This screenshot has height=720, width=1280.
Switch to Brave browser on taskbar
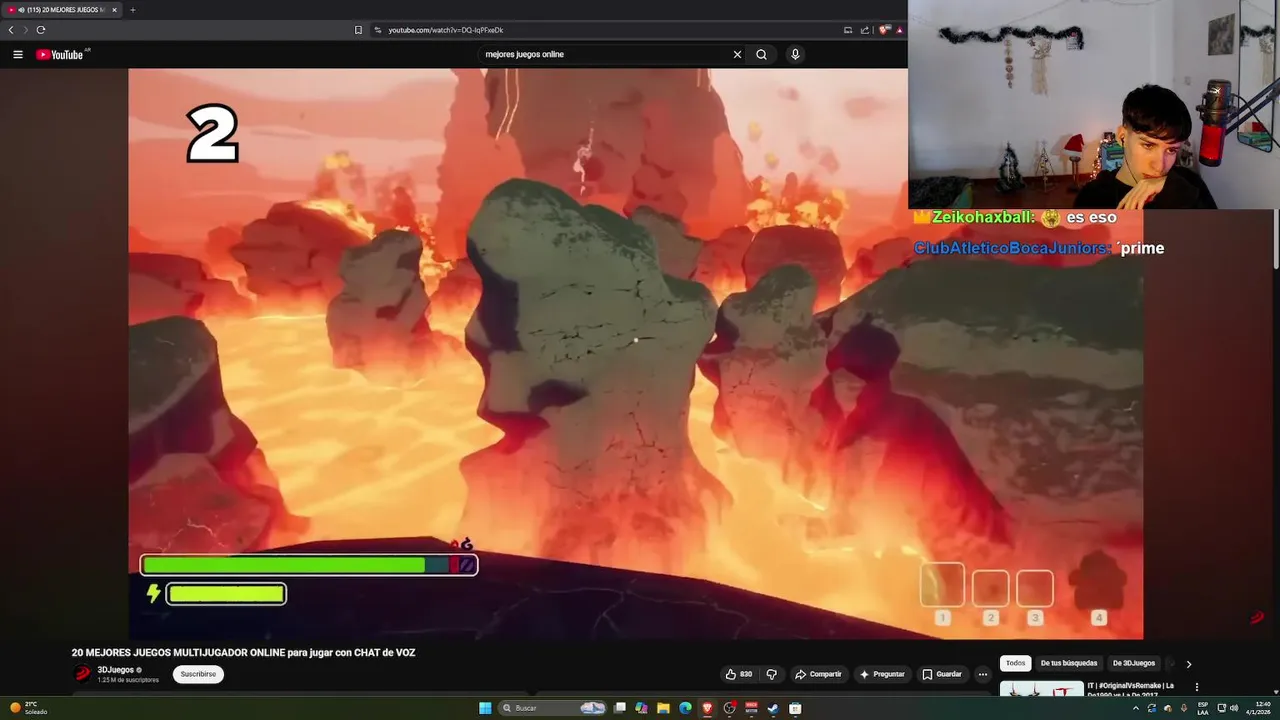click(707, 708)
